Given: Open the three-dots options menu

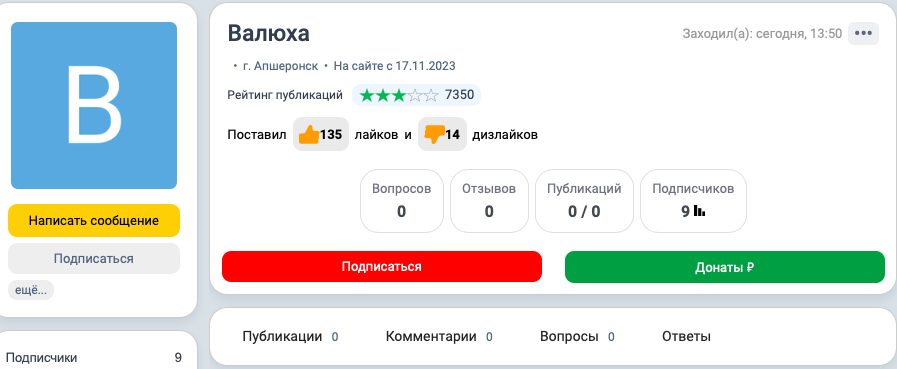Looking at the screenshot, I should coord(863,33).
